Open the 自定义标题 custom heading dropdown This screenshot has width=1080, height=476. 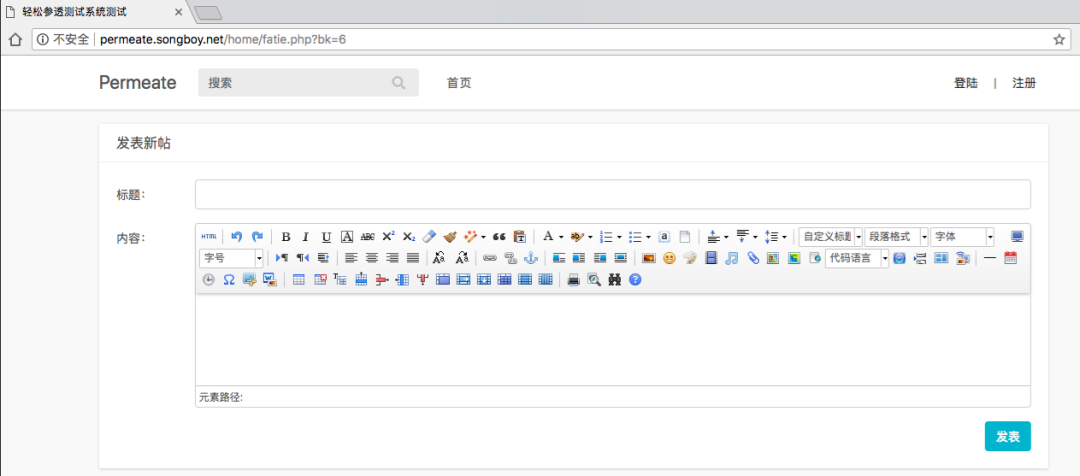point(831,237)
